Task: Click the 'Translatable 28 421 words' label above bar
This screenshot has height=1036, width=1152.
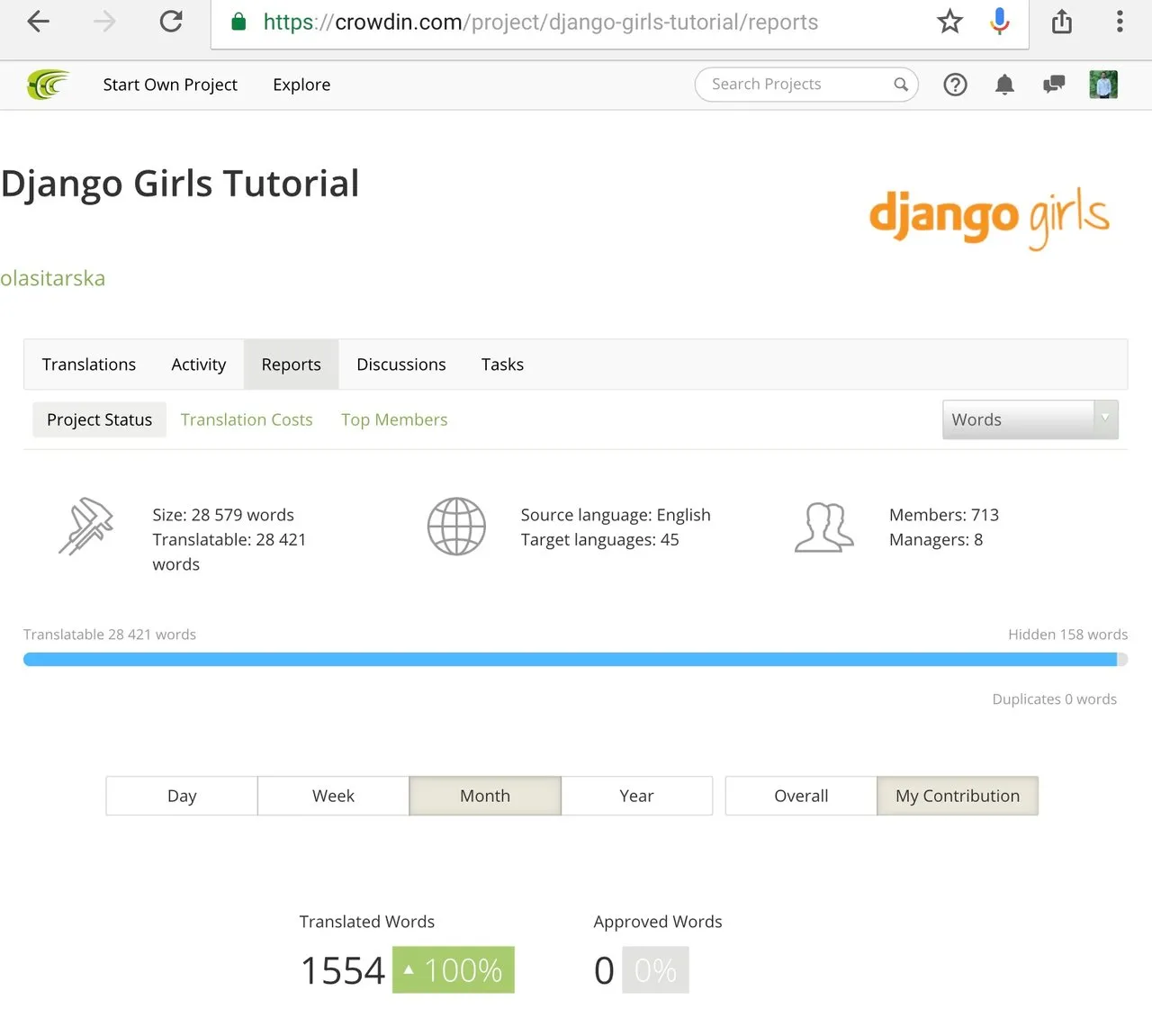Action: tap(110, 635)
